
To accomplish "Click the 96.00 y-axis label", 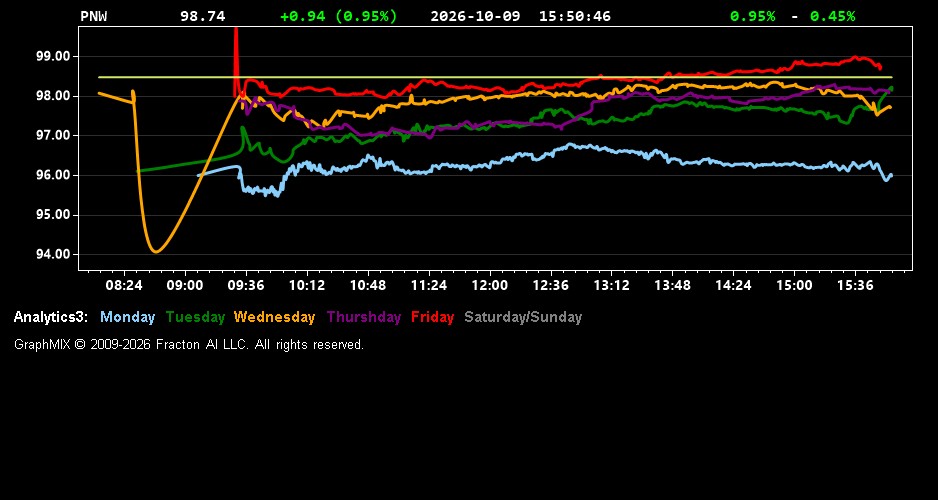I will click(x=54, y=175).
